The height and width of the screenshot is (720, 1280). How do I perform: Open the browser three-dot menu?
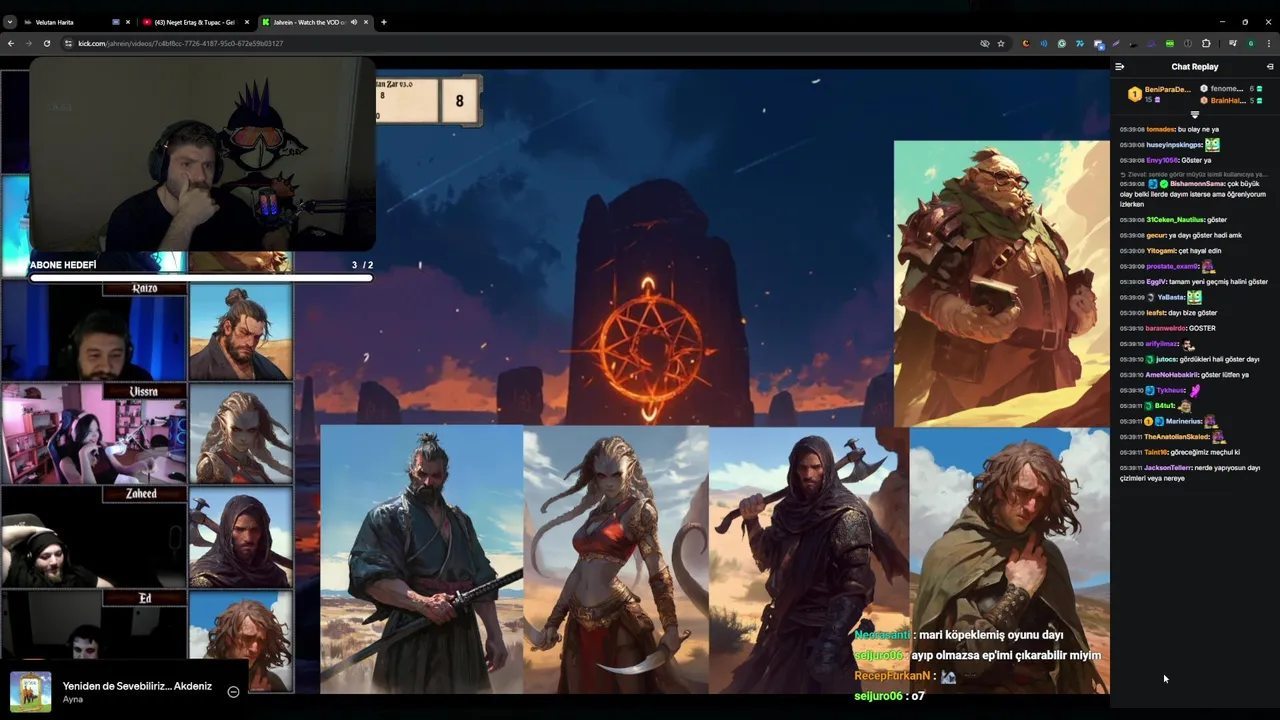point(1269,43)
